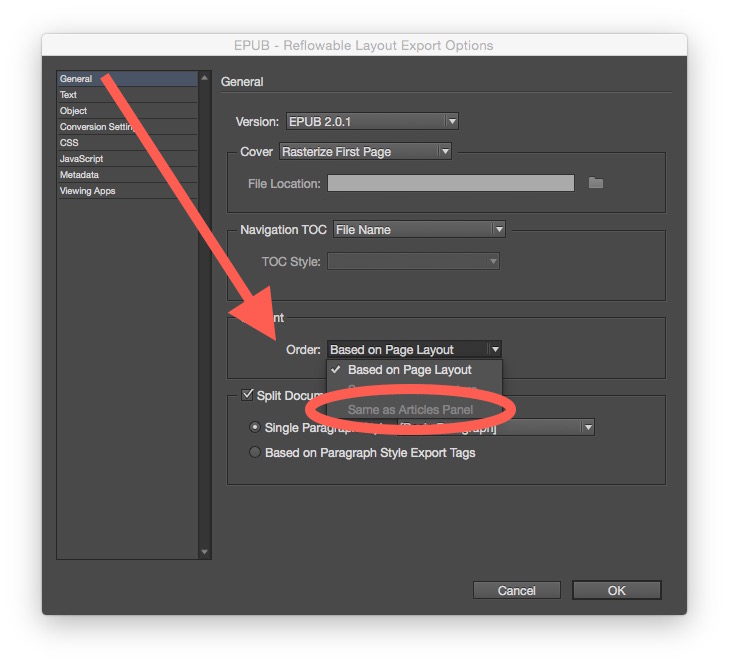This screenshot has height=665, width=729.
Task: Click the File Location input field
Action: (451, 183)
